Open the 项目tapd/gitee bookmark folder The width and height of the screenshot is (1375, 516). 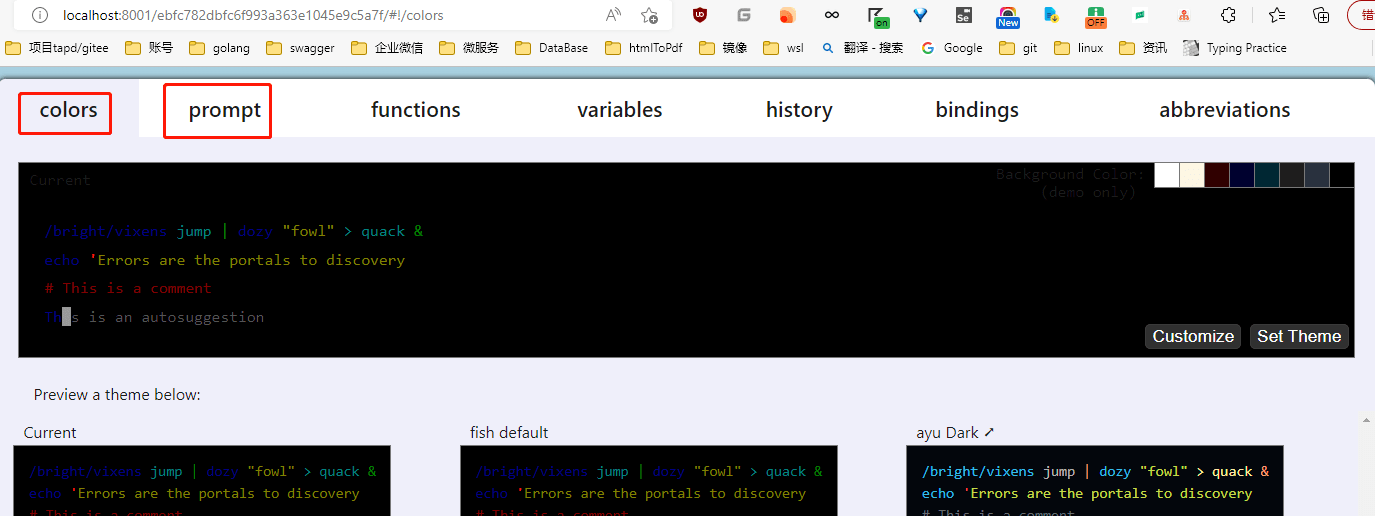point(57,48)
